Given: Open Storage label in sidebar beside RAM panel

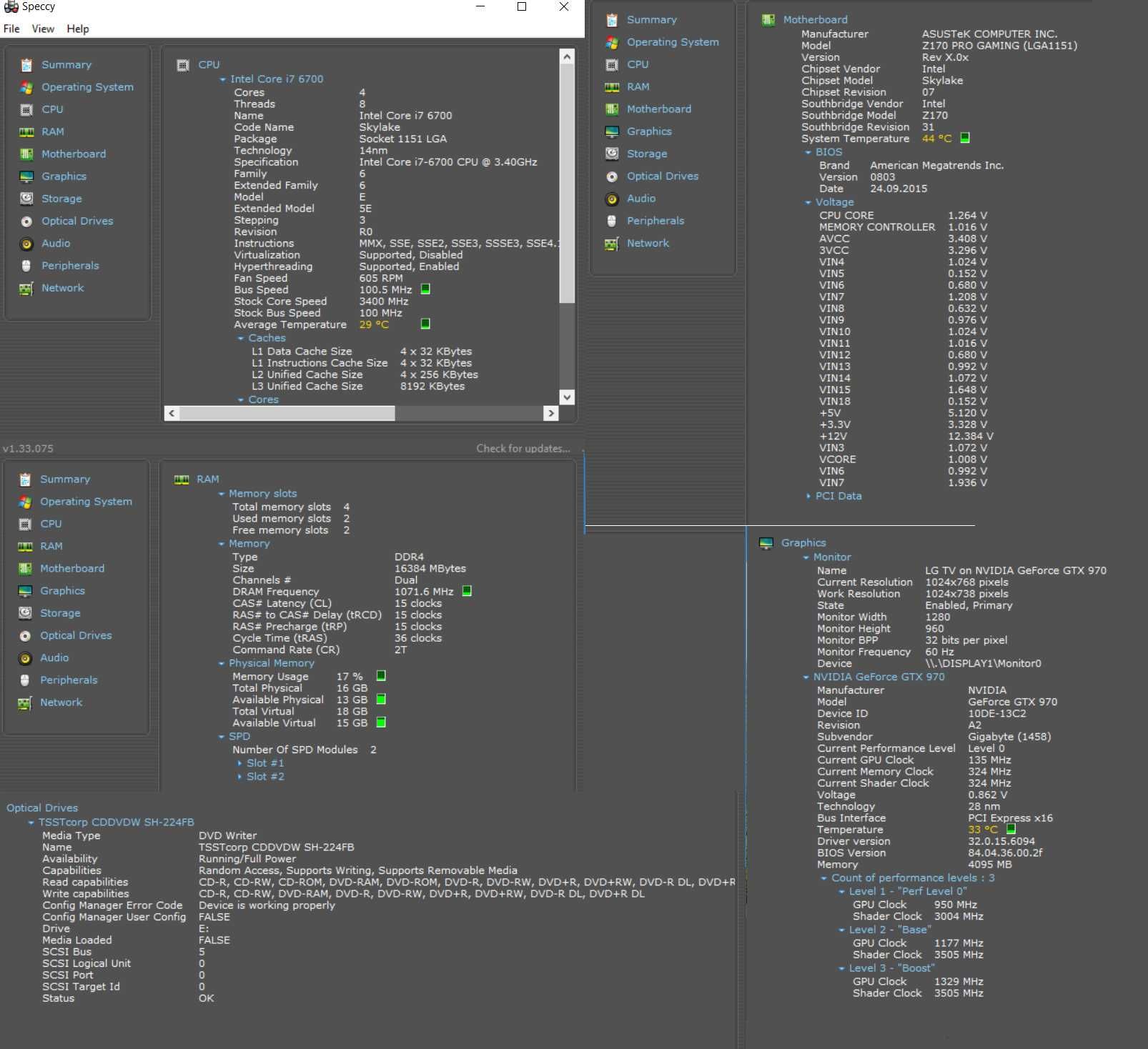Looking at the screenshot, I should (60, 613).
